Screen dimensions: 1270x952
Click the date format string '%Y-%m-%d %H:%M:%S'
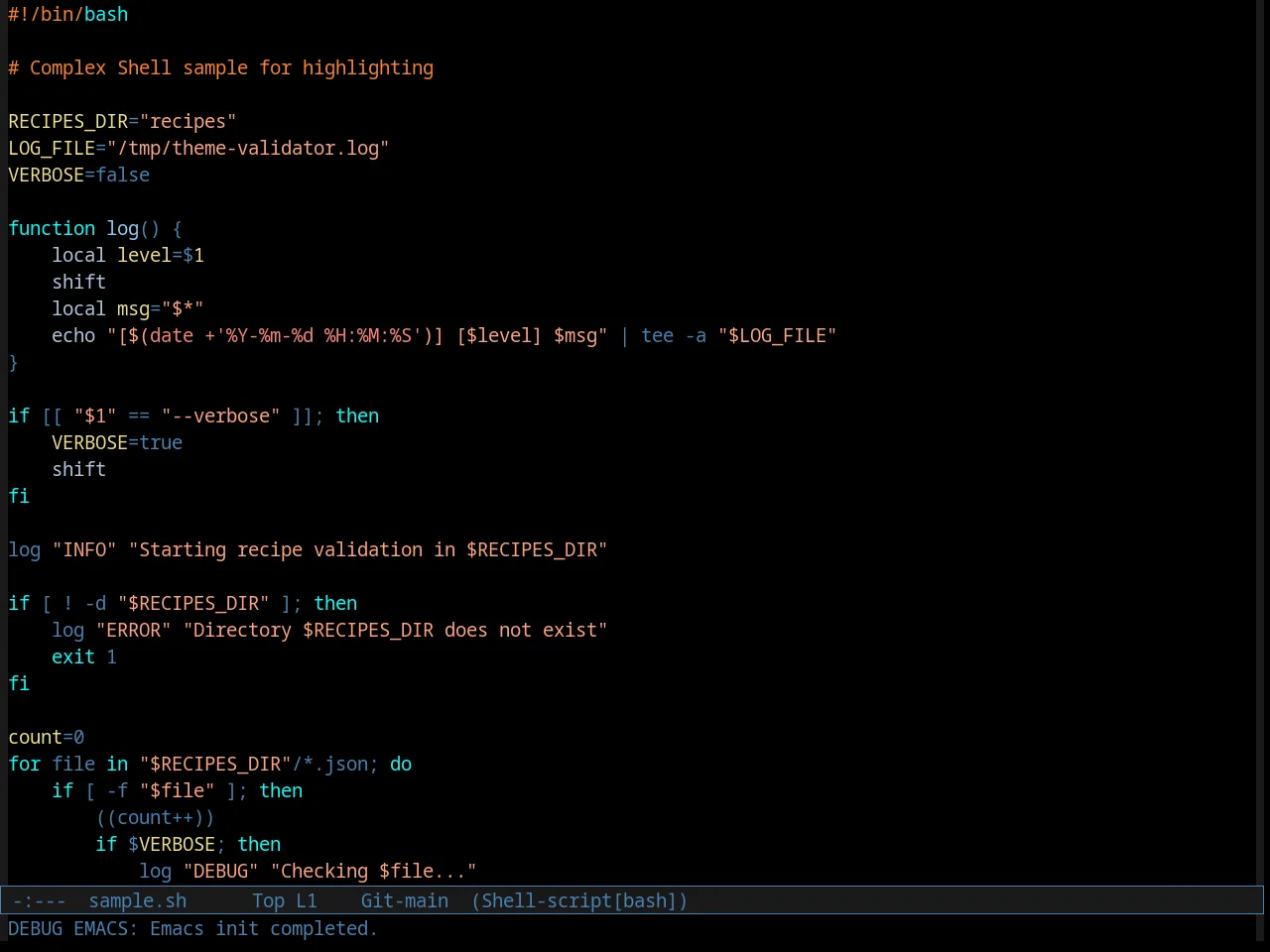pyautogui.click(x=318, y=335)
